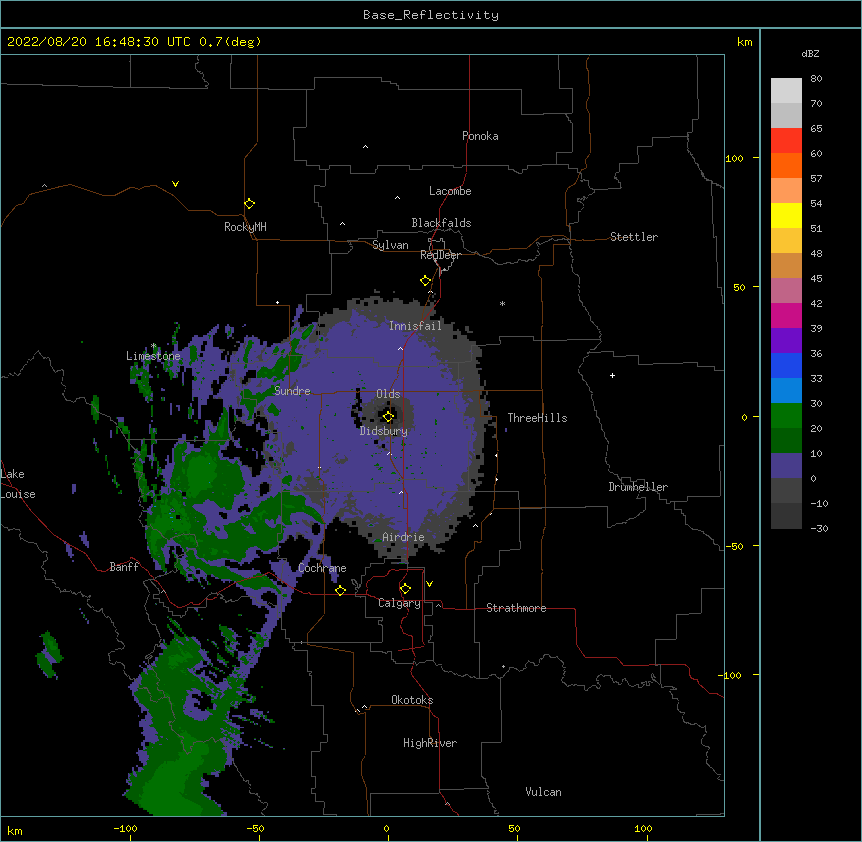Click the red swatch between 65 and 60 dBZ
Screen dimensions: 862x842
pyautogui.click(x=786, y=141)
